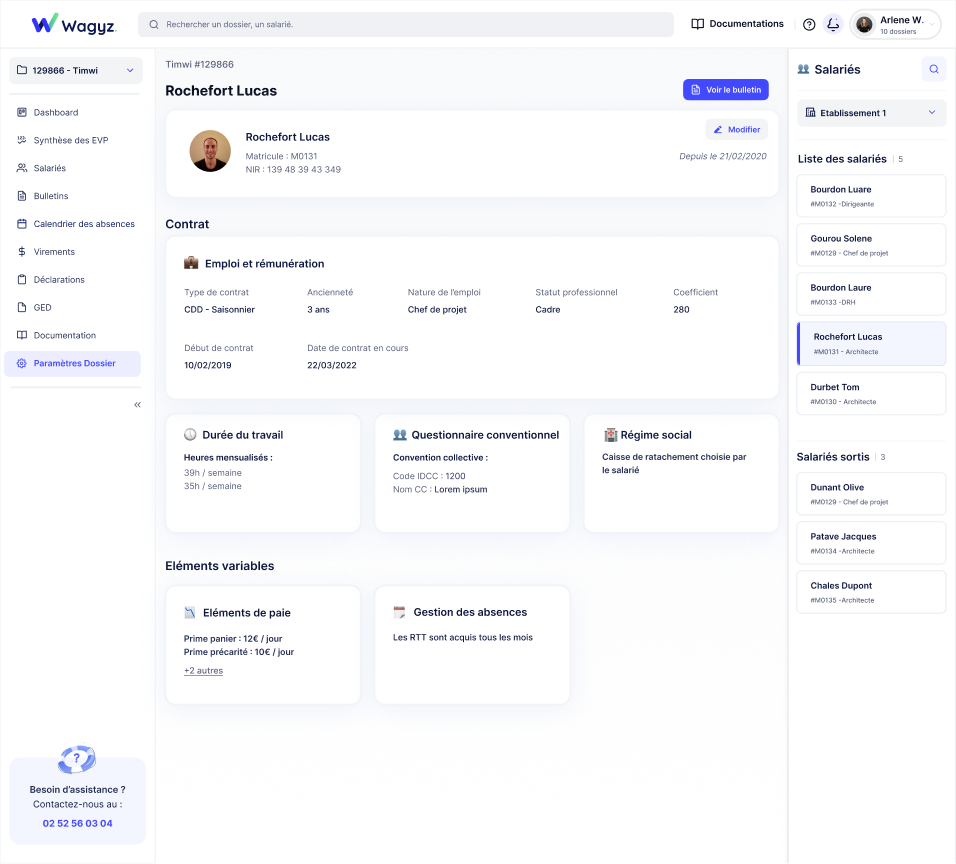
Task: Select employee Bourdon Luare card
Action: click(x=871, y=196)
